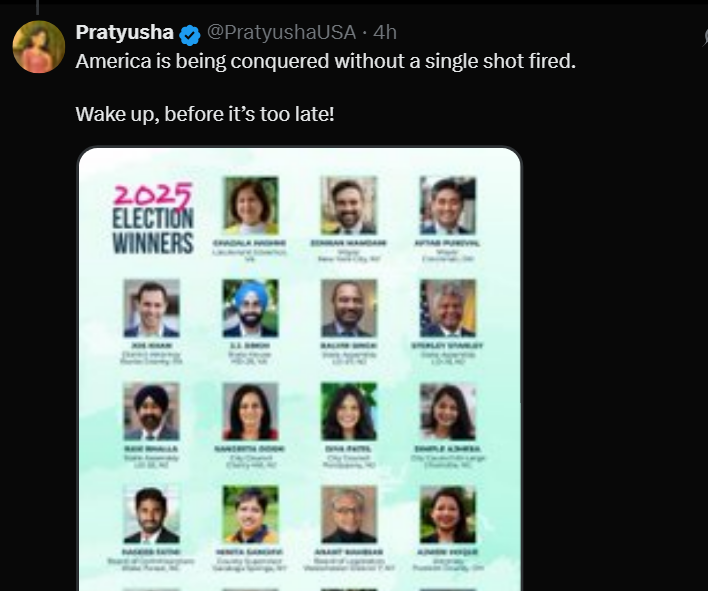The image size is (708, 591).
Task: Click the photo above the Zohran Mamdani caption
Action: point(349,205)
